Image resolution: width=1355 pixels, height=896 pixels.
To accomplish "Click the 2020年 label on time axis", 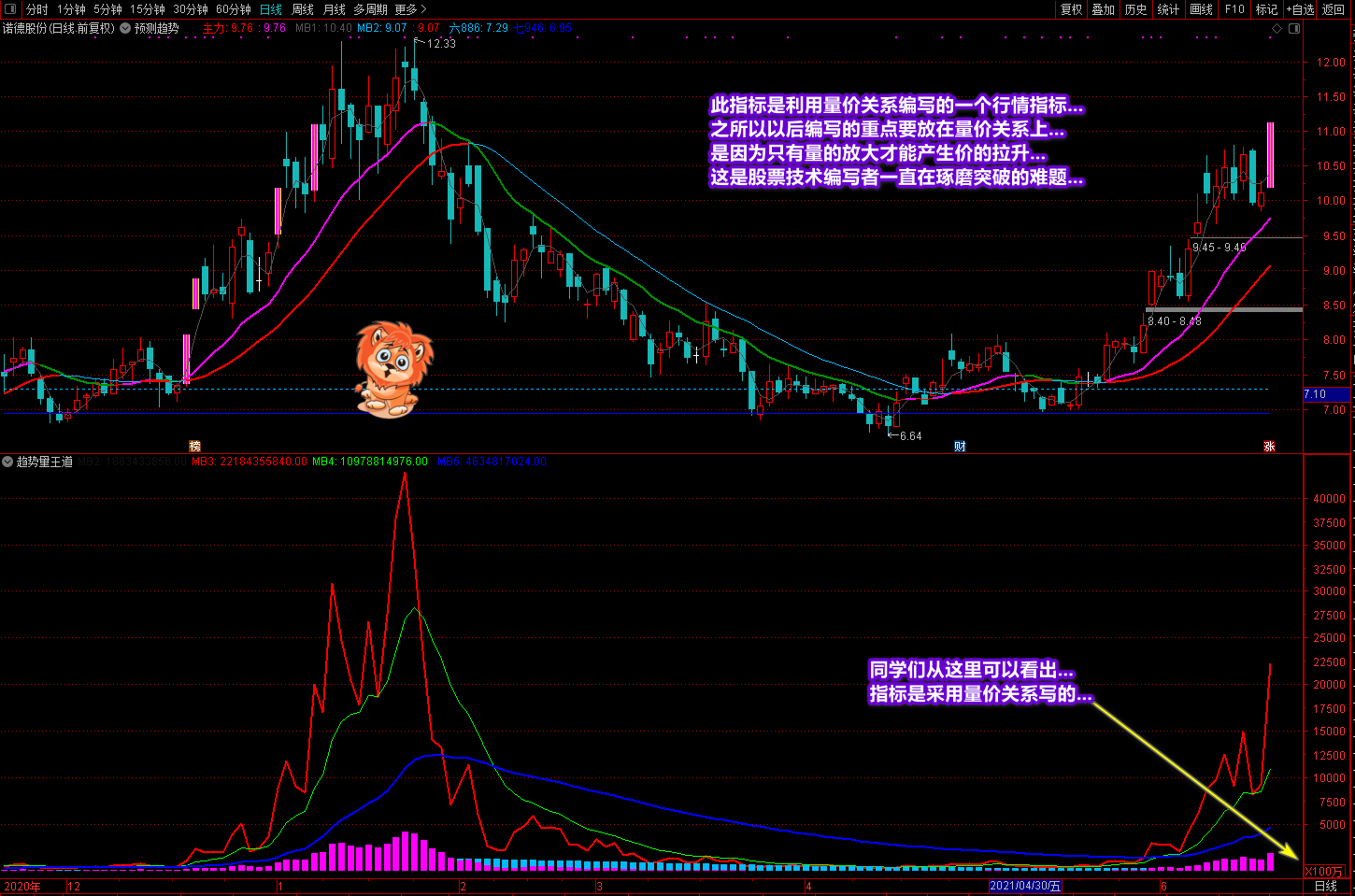I will [22, 886].
